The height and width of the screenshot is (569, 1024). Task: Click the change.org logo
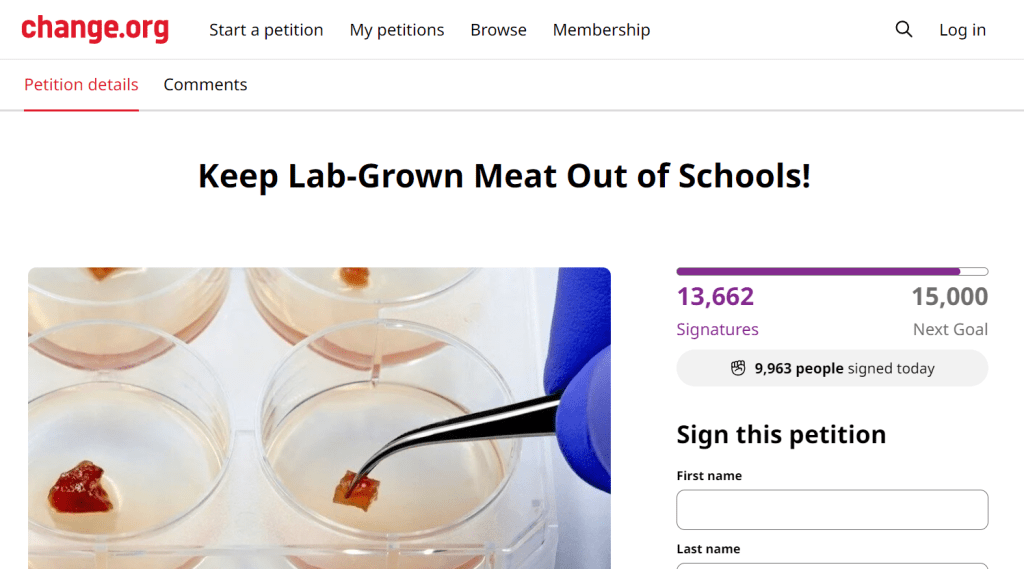[x=95, y=29]
